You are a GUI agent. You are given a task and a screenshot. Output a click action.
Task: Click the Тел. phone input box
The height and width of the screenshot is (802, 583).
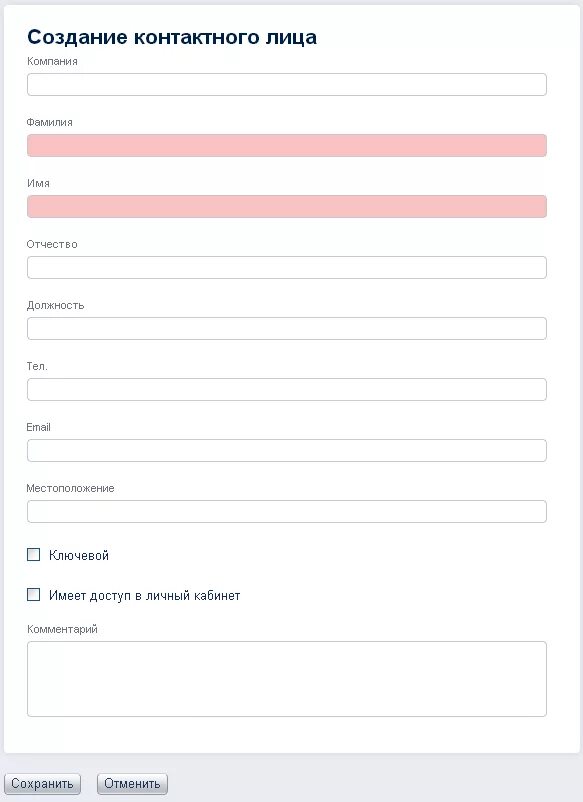tap(286, 389)
